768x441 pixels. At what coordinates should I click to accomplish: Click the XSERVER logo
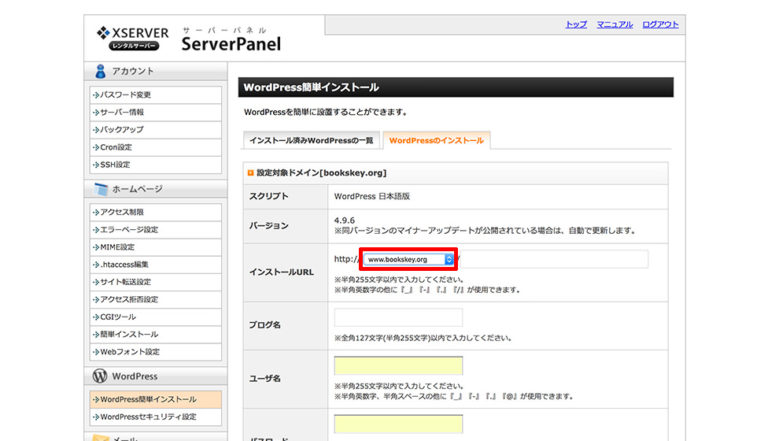133,38
